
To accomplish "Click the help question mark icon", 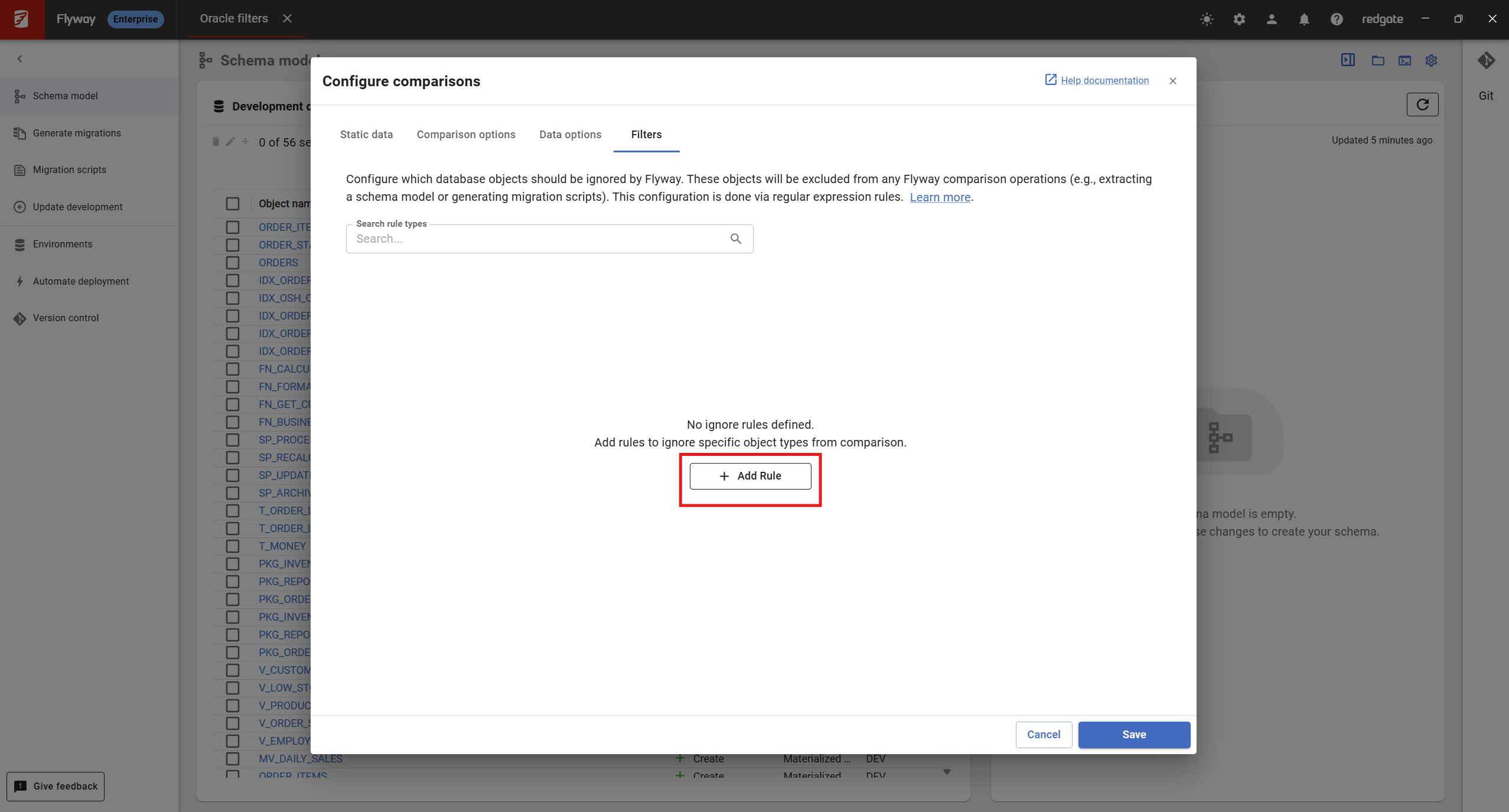I will pos(1337,19).
